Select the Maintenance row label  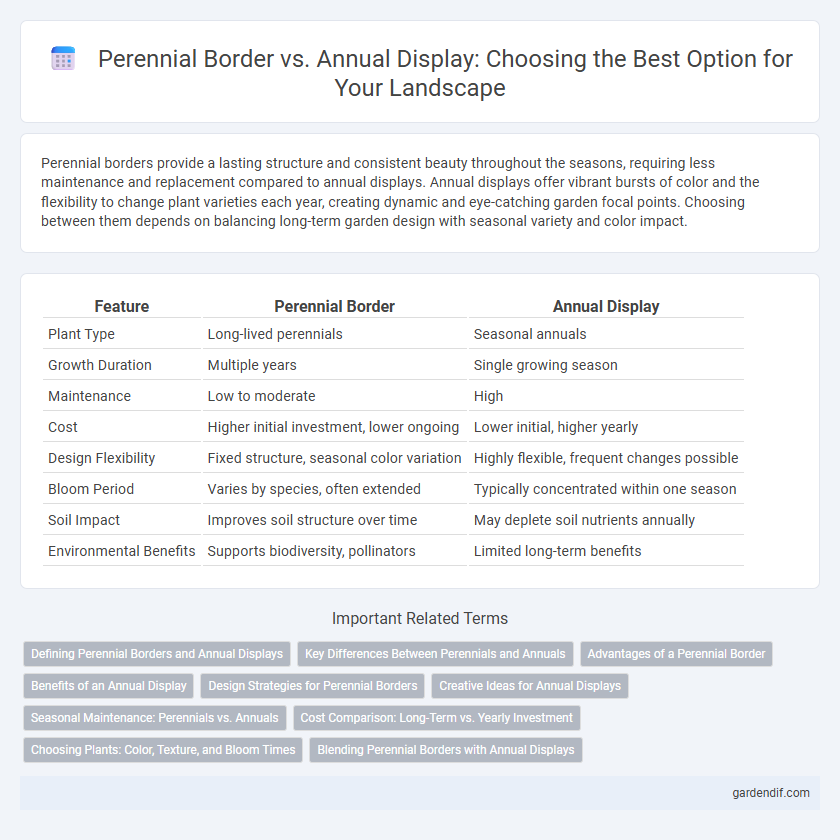[x=89, y=396]
